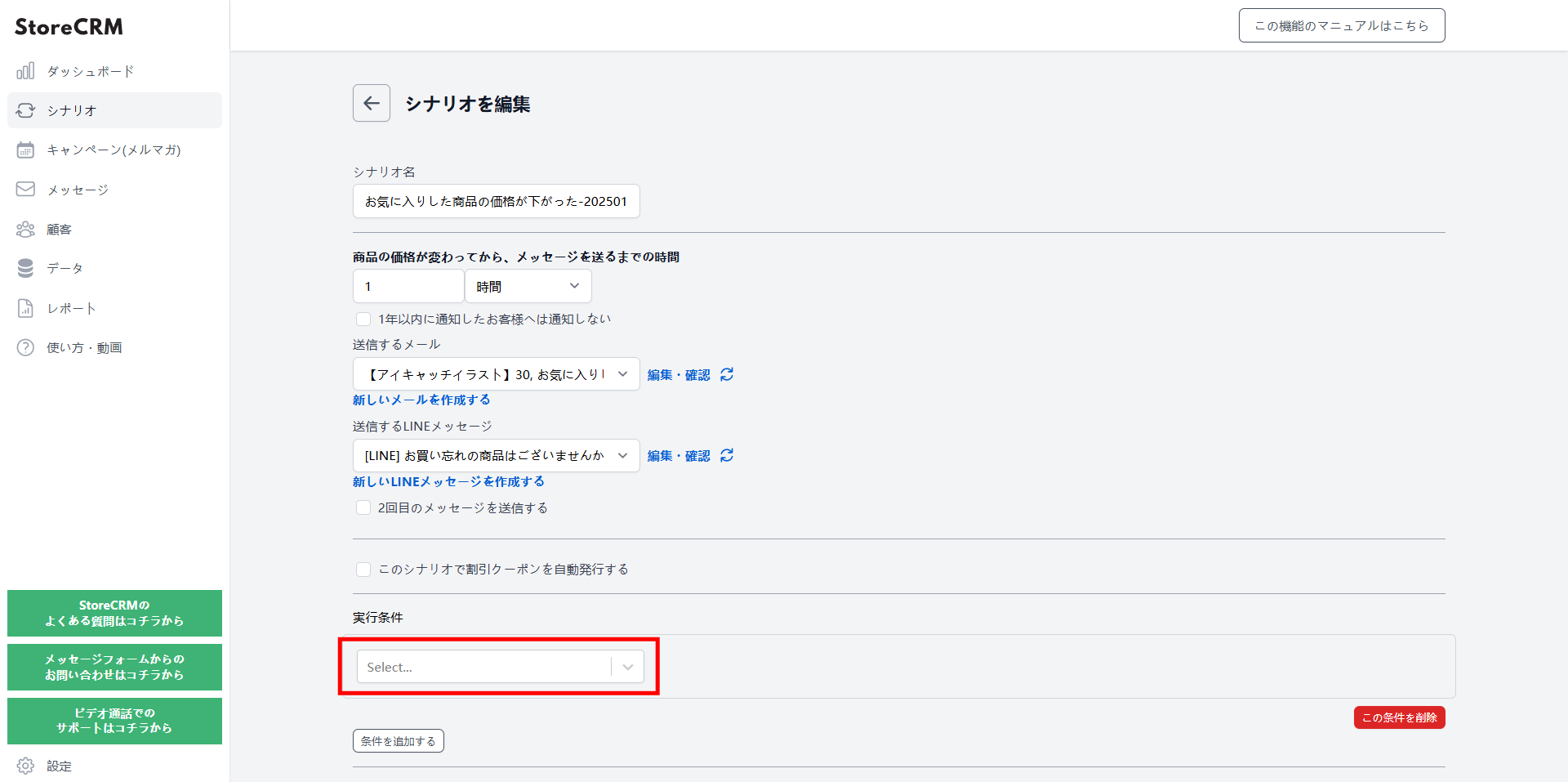Go back with the left arrow button

point(372,103)
